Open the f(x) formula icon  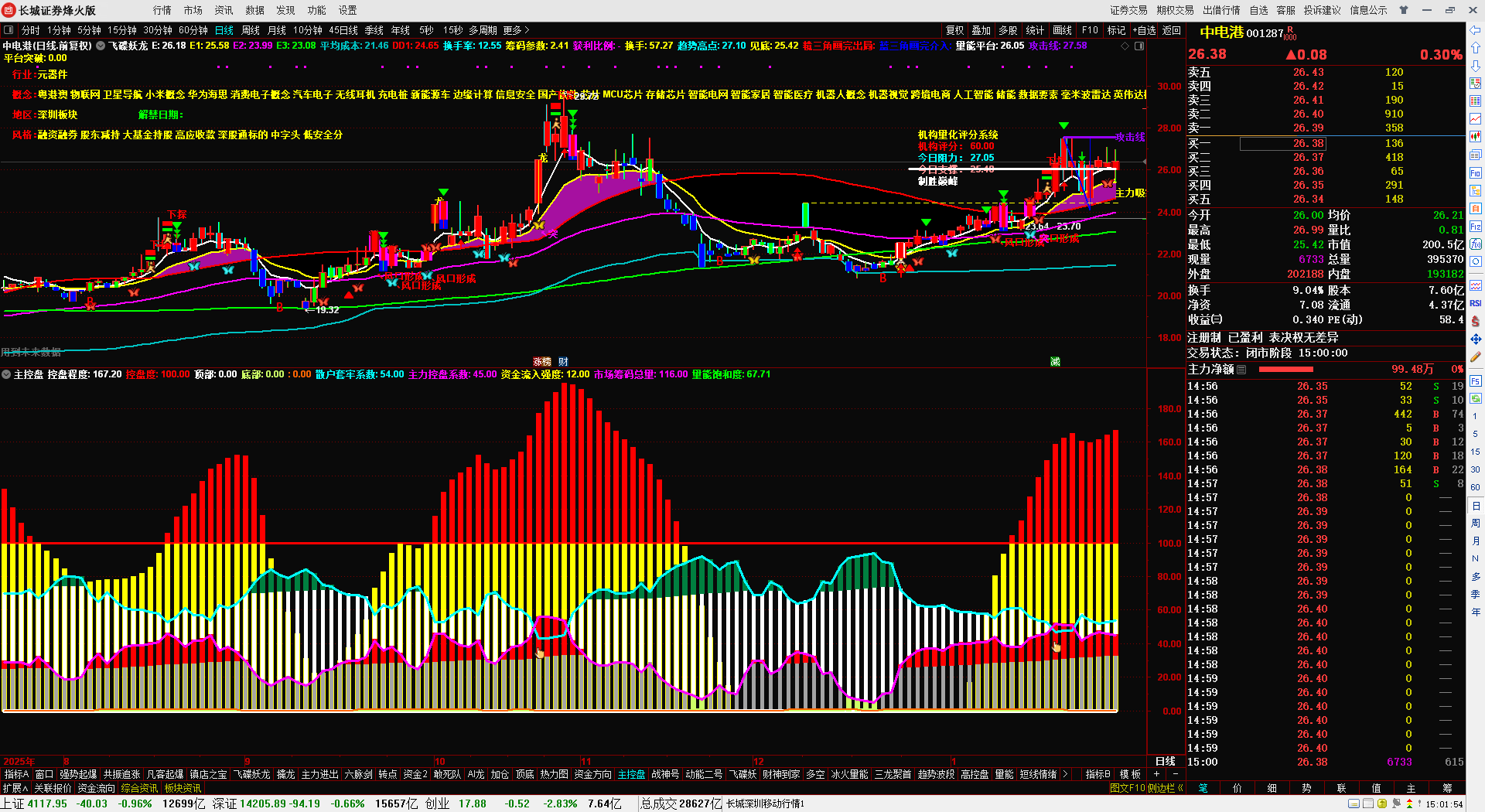click(1476, 244)
